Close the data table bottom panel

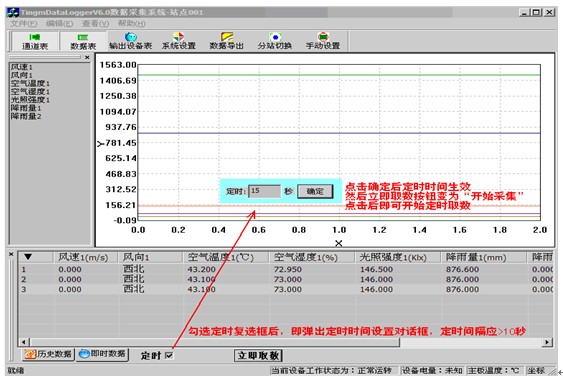coord(11,254)
